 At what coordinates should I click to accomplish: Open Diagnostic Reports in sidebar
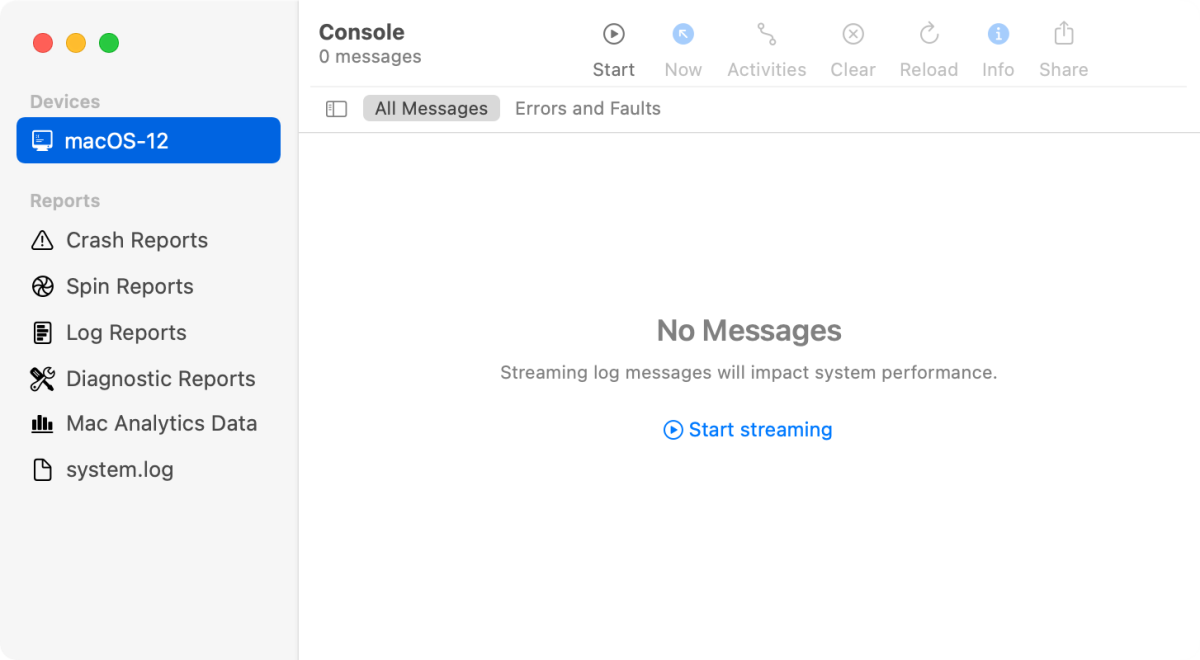click(x=160, y=379)
